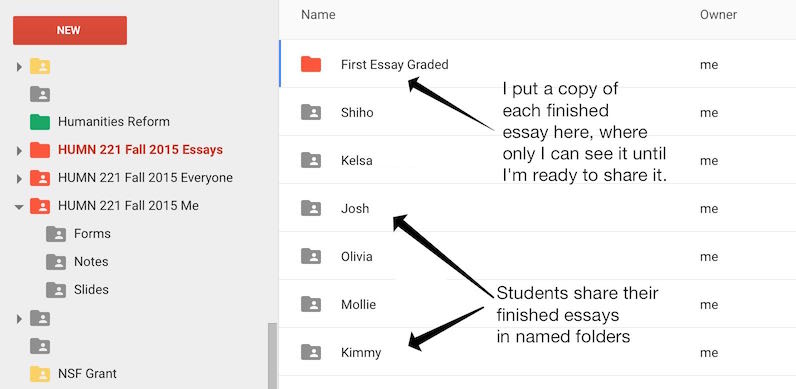This screenshot has width=796, height=389.
Task: Select the NSF Grant sidebar label
Action: [x=87, y=374]
